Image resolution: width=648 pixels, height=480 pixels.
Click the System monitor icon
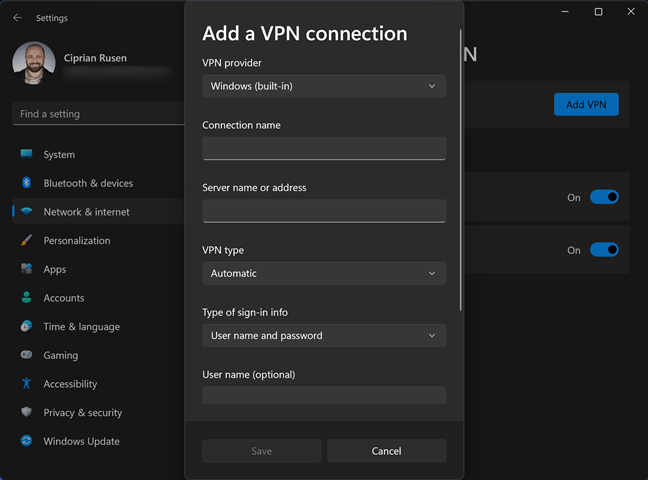[x=26, y=154]
